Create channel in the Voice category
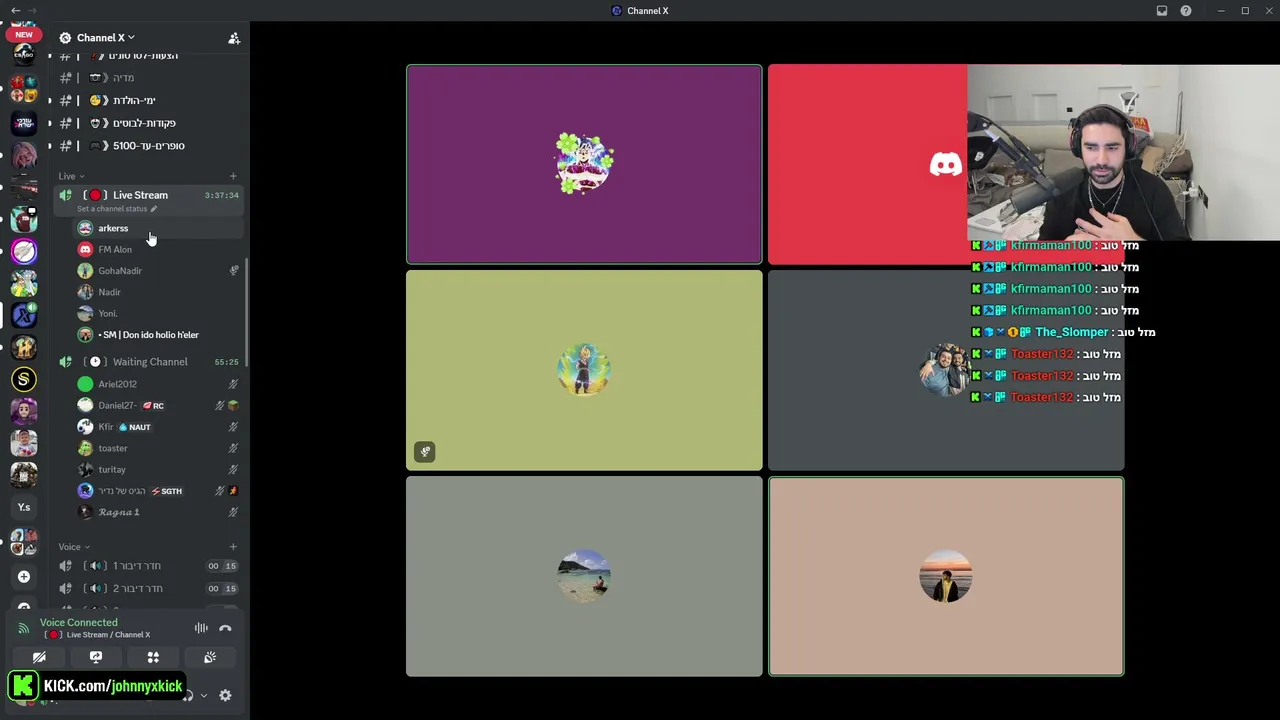The height and width of the screenshot is (720, 1280). click(x=233, y=547)
